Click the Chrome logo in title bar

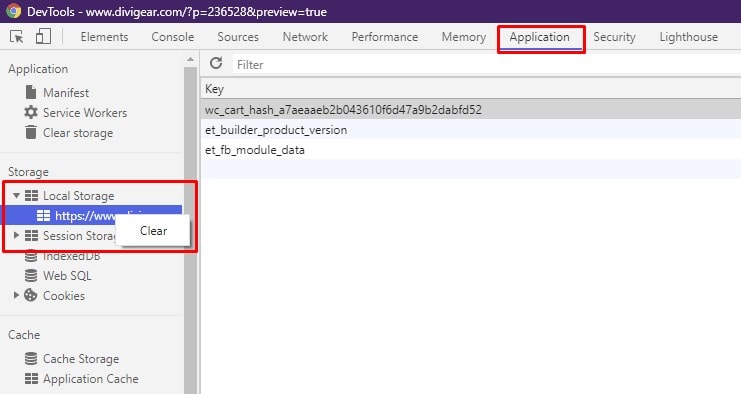(14, 11)
